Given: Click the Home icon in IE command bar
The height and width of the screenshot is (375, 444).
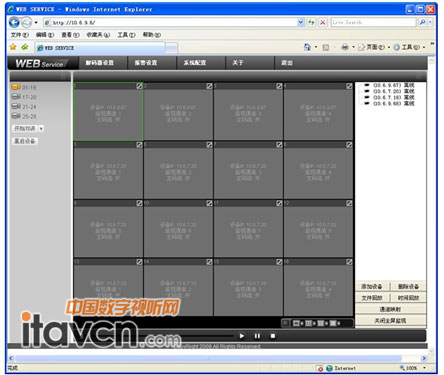Looking at the screenshot, I should coord(307,47).
